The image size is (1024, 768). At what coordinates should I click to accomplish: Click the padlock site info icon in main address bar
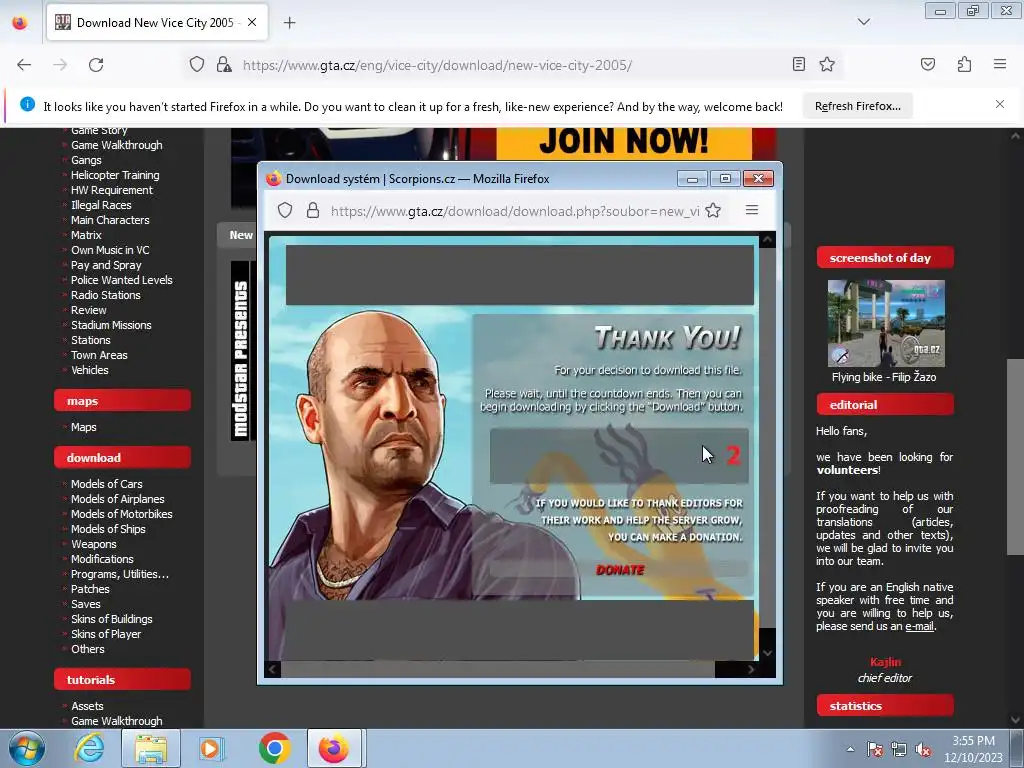coord(224,65)
